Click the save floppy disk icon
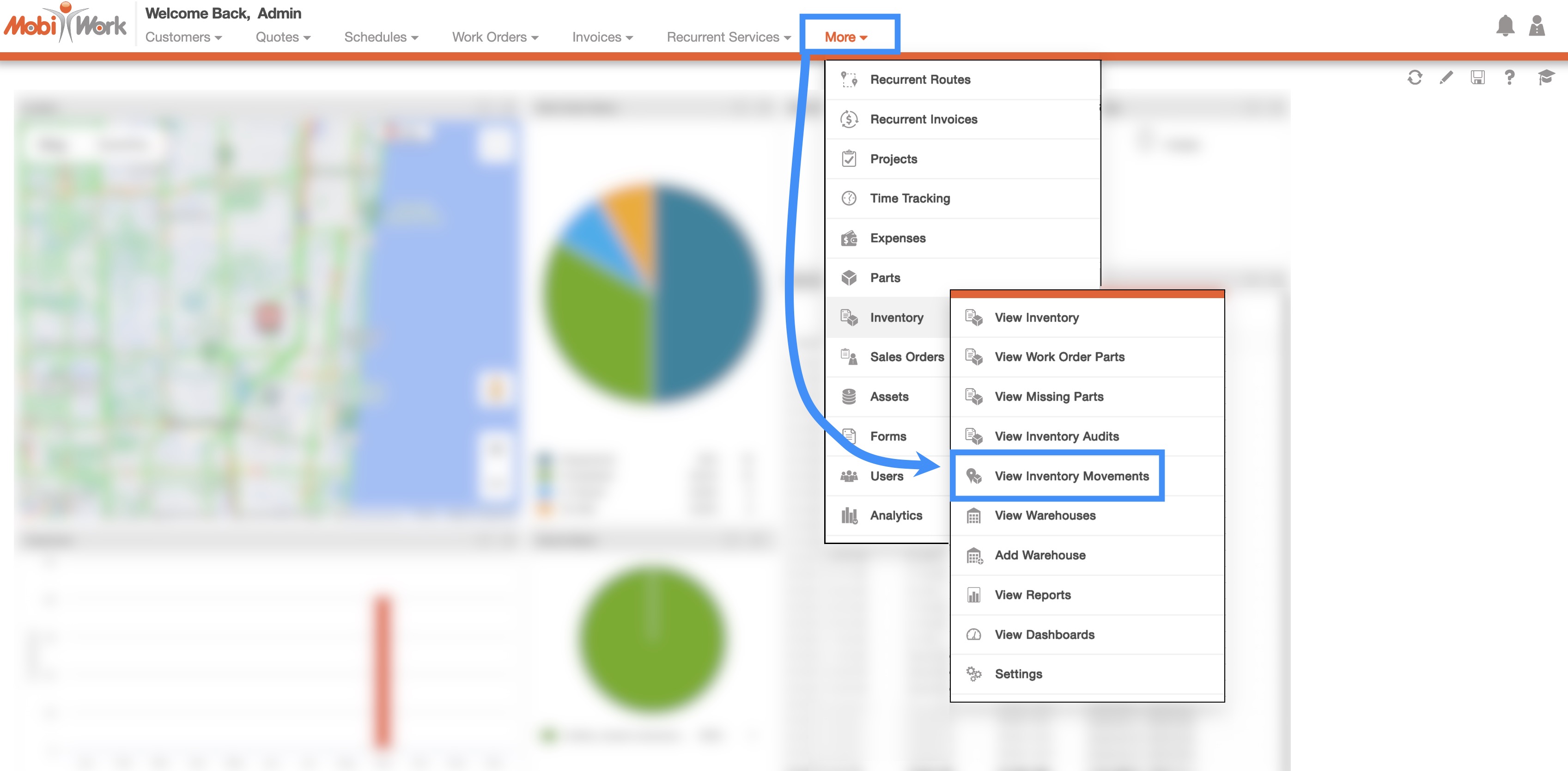1568x771 pixels. point(1477,77)
